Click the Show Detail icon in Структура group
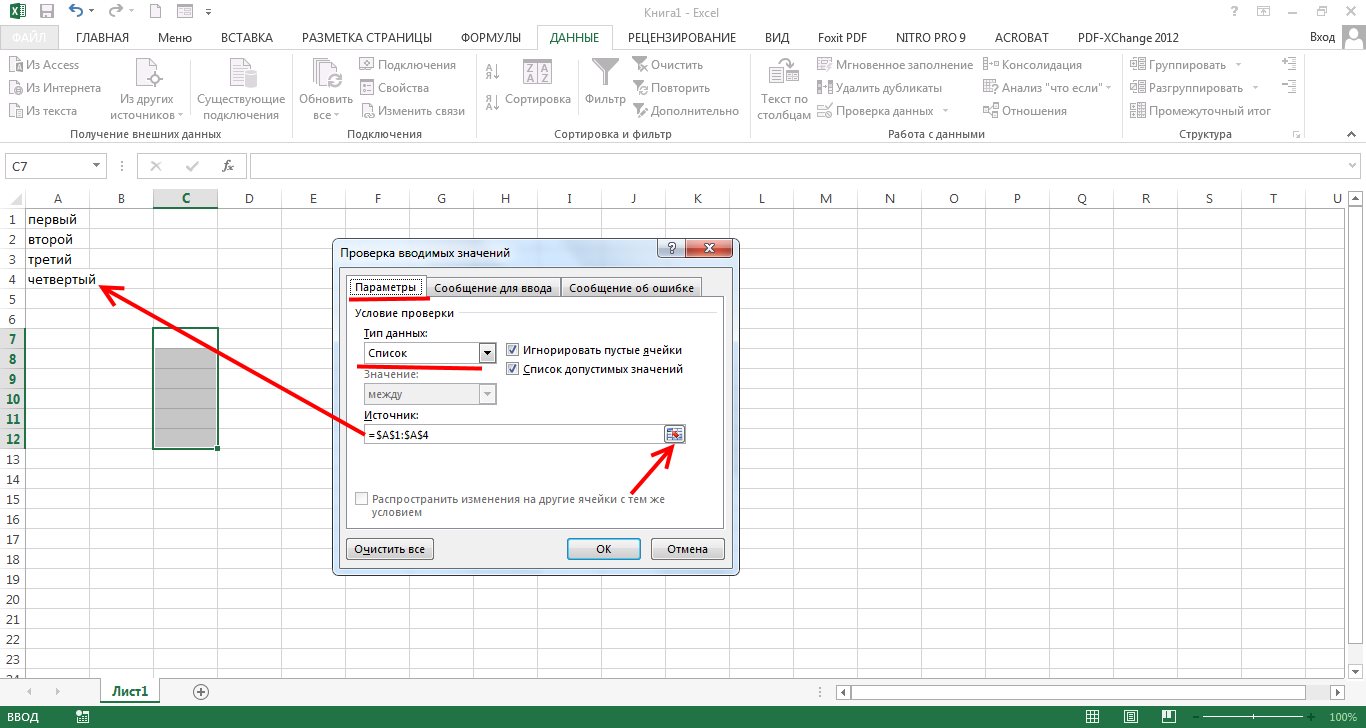 [x=1288, y=64]
